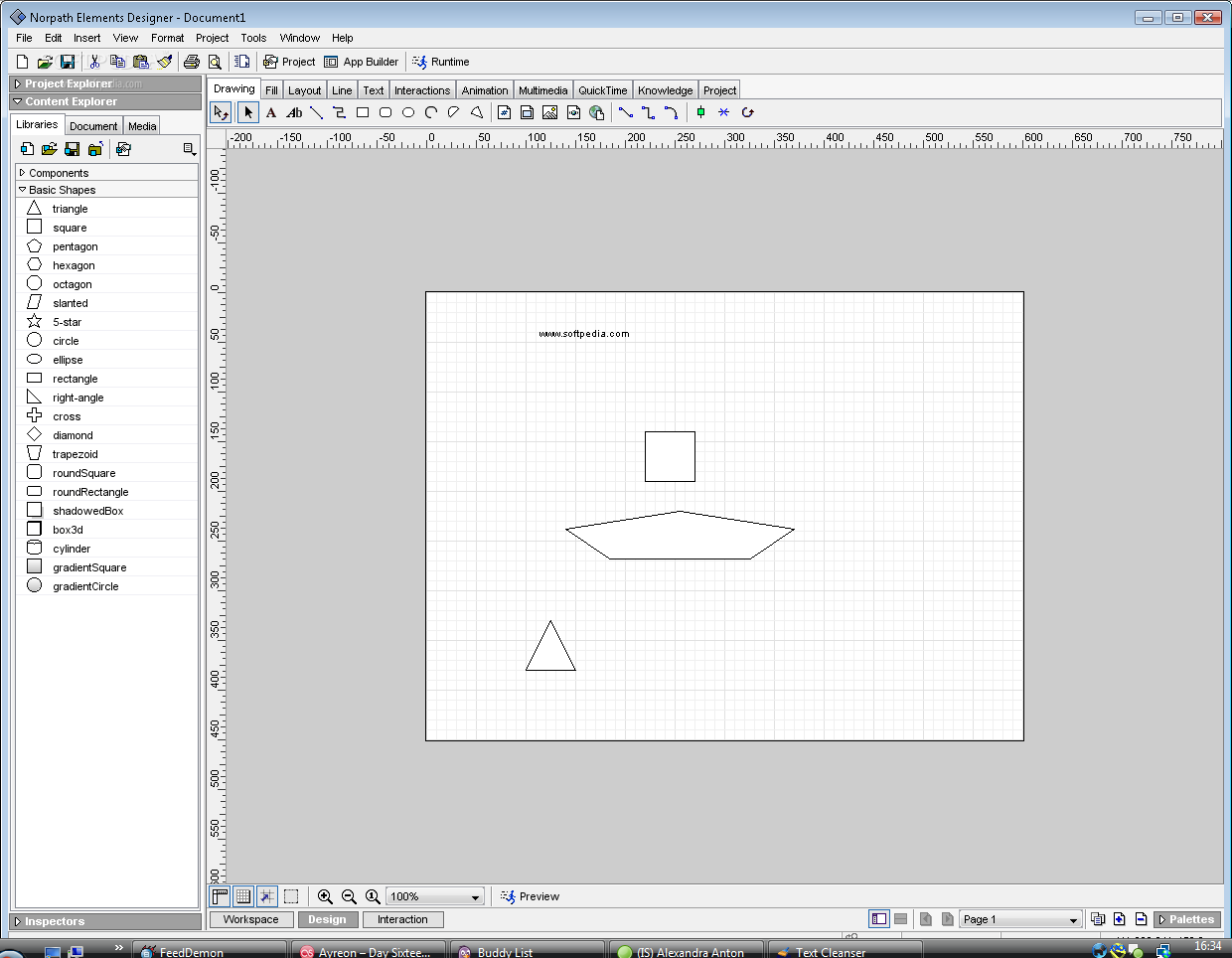The height and width of the screenshot is (958, 1232).
Task: Toggle snap to grid button
Action: [267, 896]
